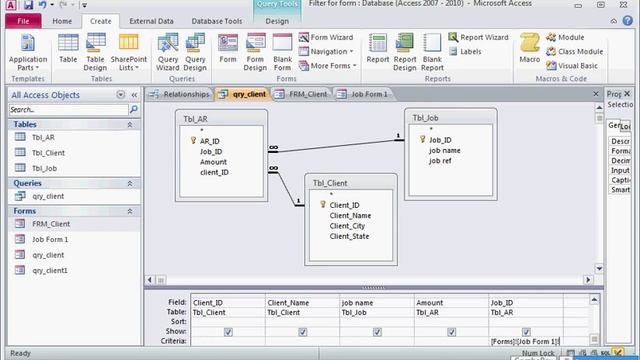Uncheck Show for Job_ID column
The height and width of the screenshot is (360, 640).
click(526, 332)
